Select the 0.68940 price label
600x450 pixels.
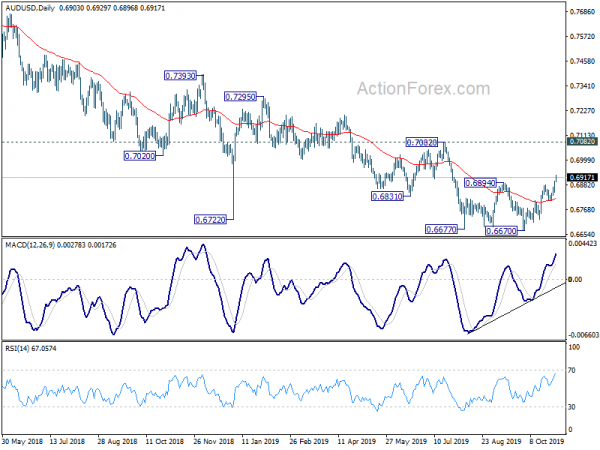(x=480, y=183)
